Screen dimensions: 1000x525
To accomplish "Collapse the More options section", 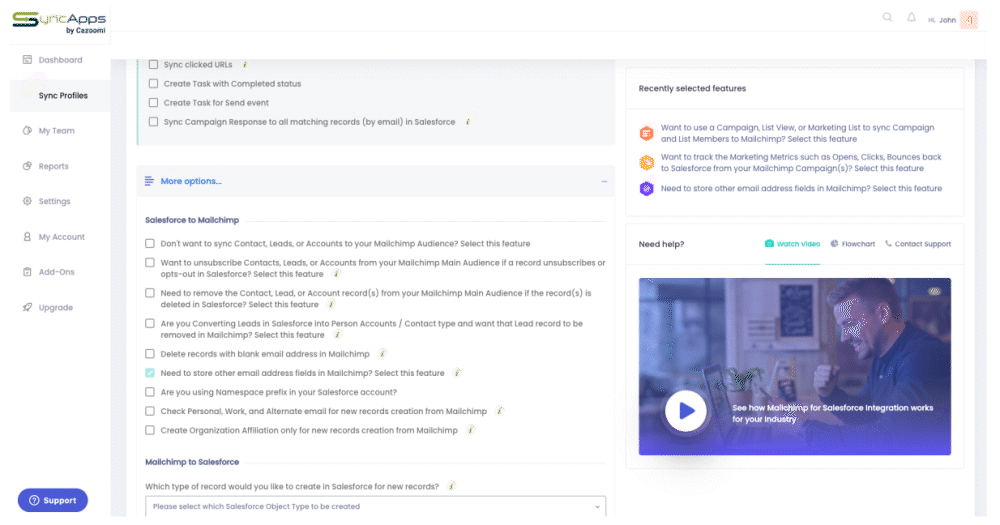I will [x=604, y=181].
